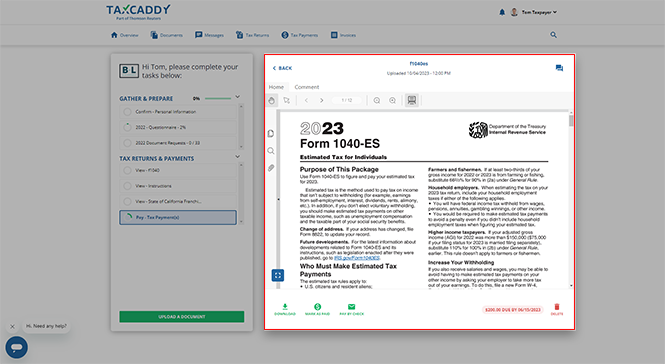Image resolution: width=665 pixels, height=364 pixels.
Task: Click the B·L firm logo
Action: (129, 70)
